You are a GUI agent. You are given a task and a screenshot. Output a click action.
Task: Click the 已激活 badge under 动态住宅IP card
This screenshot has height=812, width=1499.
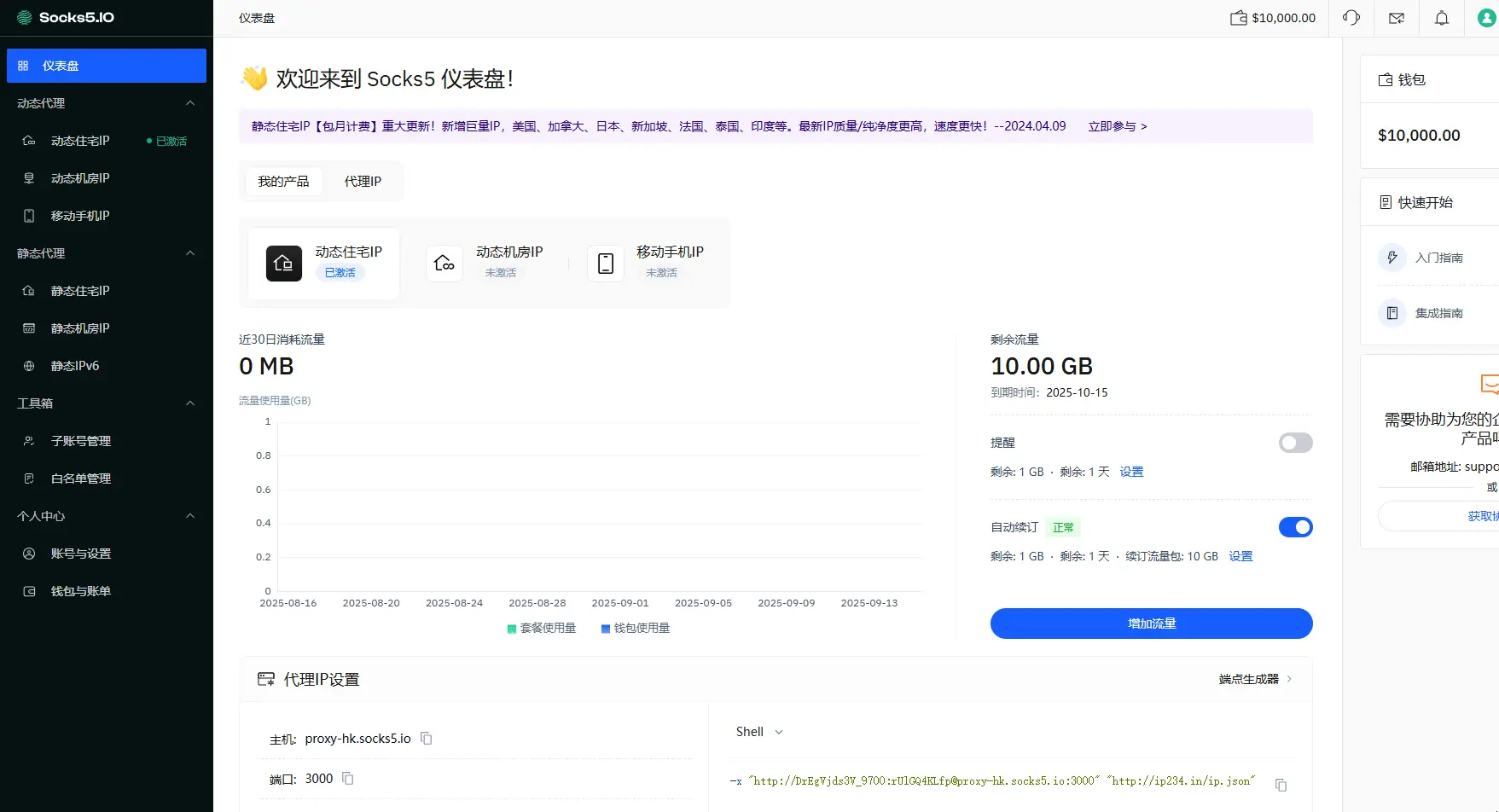tap(340, 273)
